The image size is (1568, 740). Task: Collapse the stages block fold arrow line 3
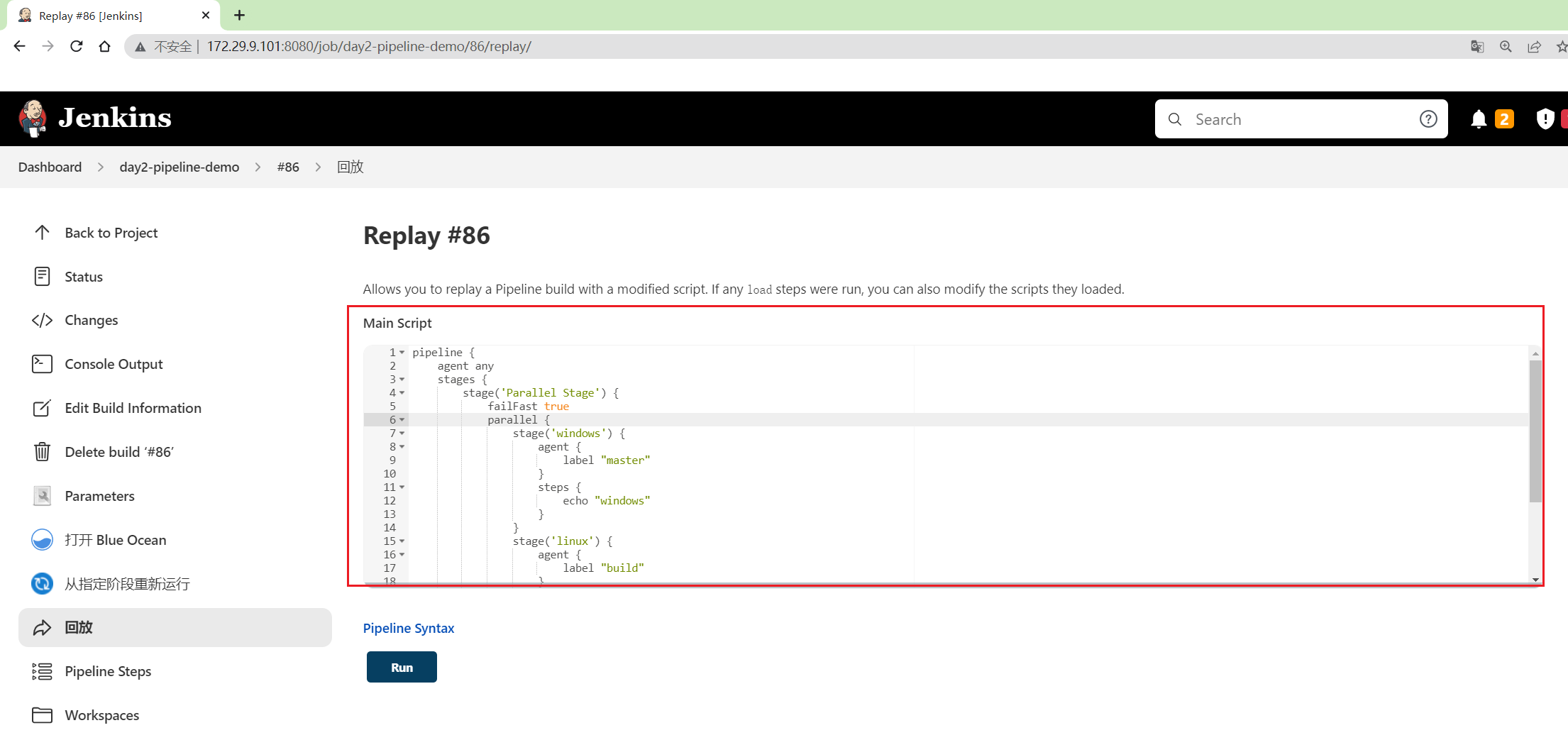pyautogui.click(x=402, y=380)
